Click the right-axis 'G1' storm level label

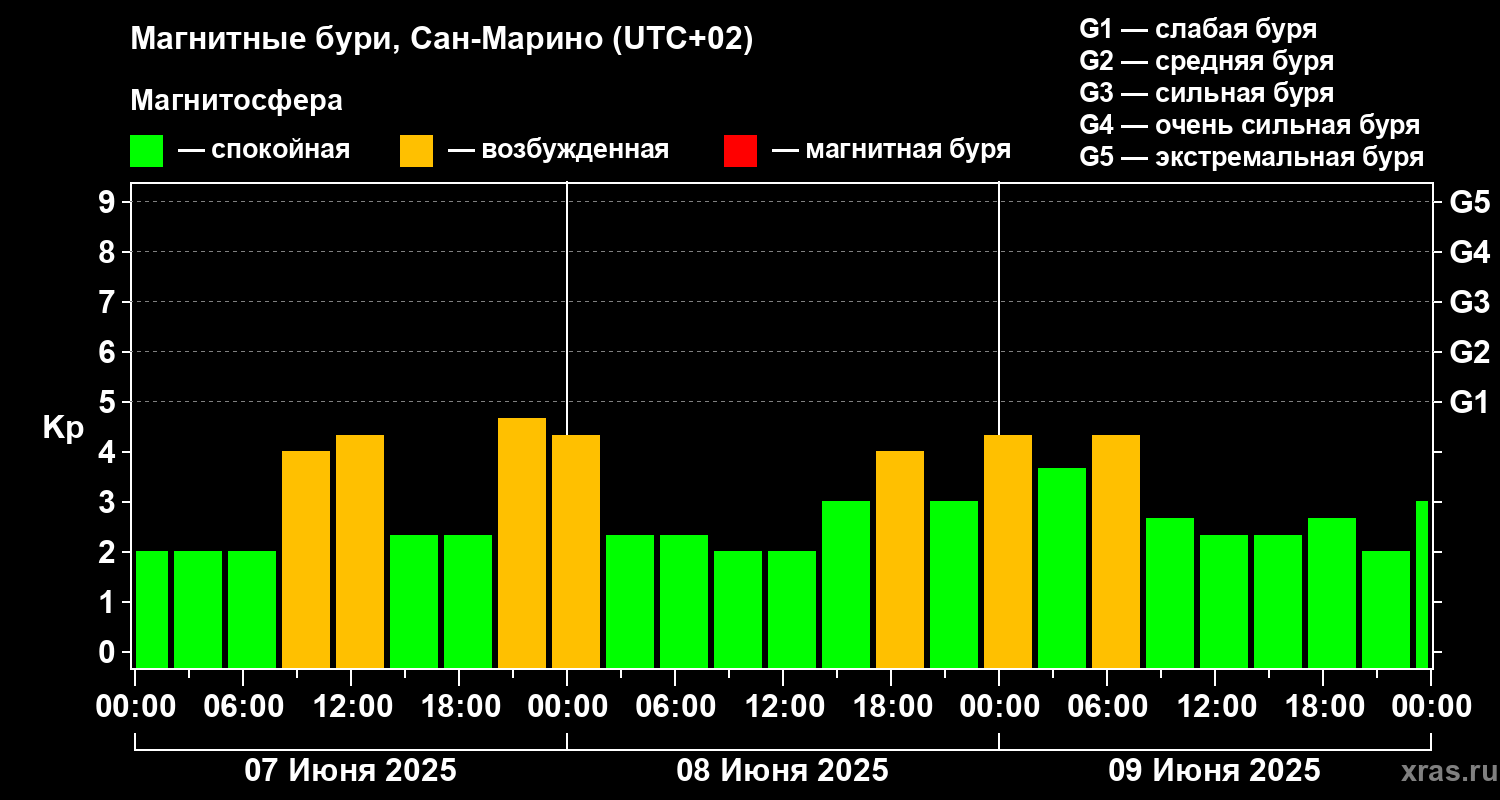(x=1469, y=402)
